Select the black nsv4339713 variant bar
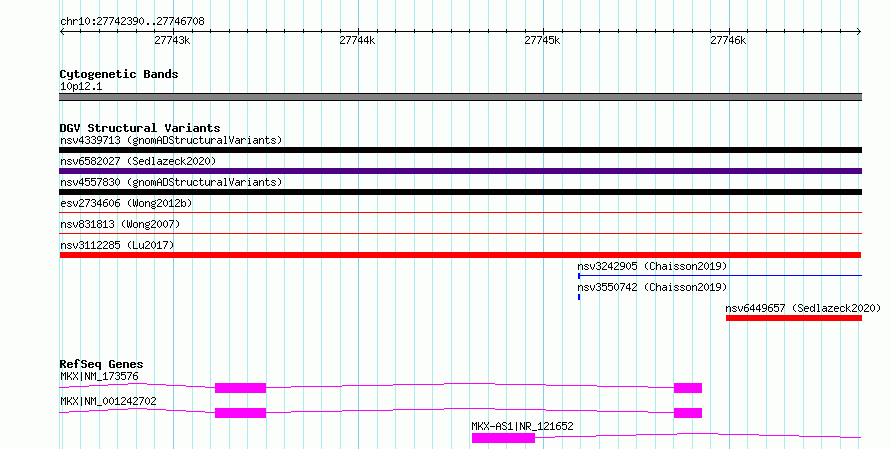This screenshot has width=890, height=449. pyautogui.click(x=460, y=150)
